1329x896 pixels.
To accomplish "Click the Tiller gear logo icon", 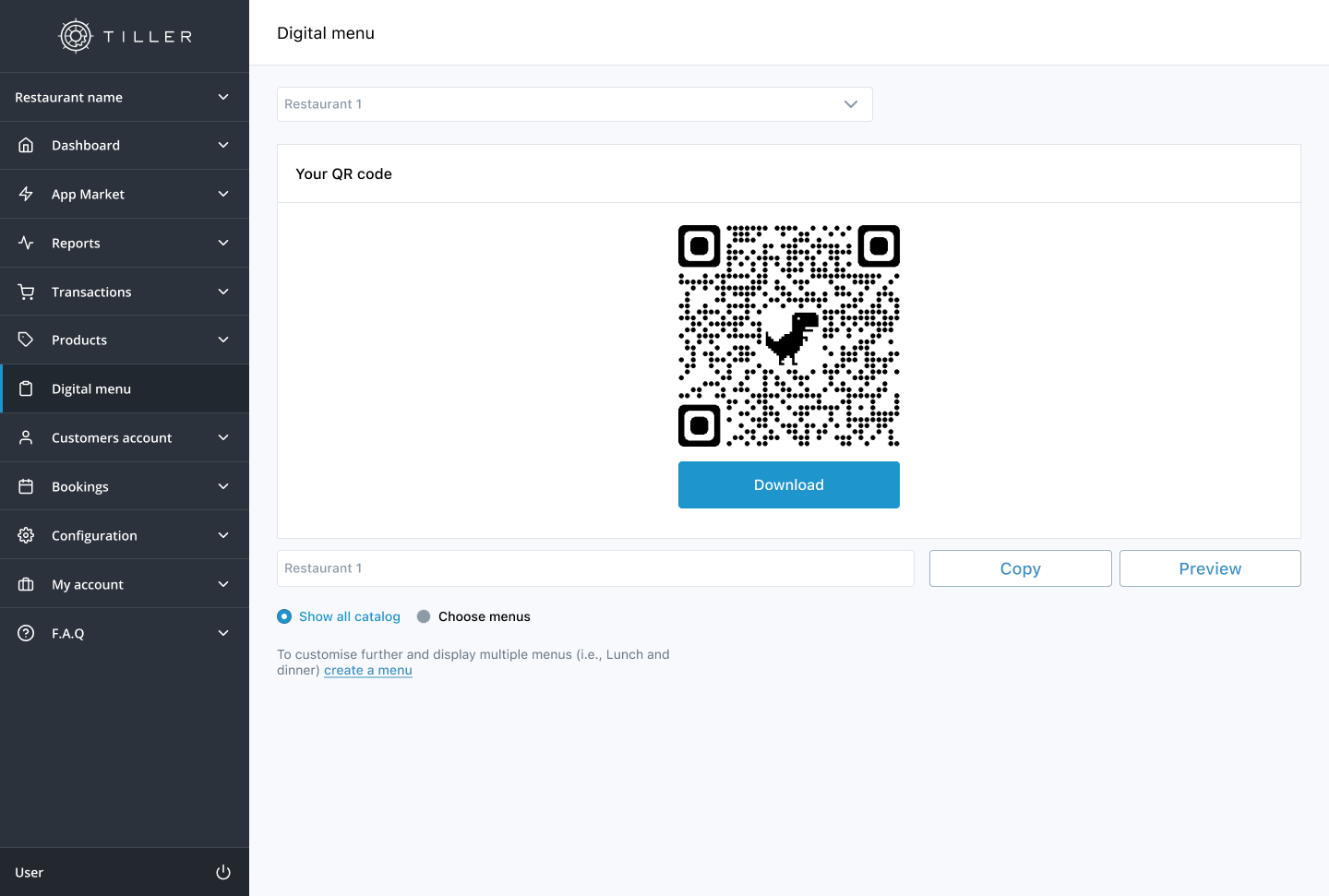I will 76,36.
